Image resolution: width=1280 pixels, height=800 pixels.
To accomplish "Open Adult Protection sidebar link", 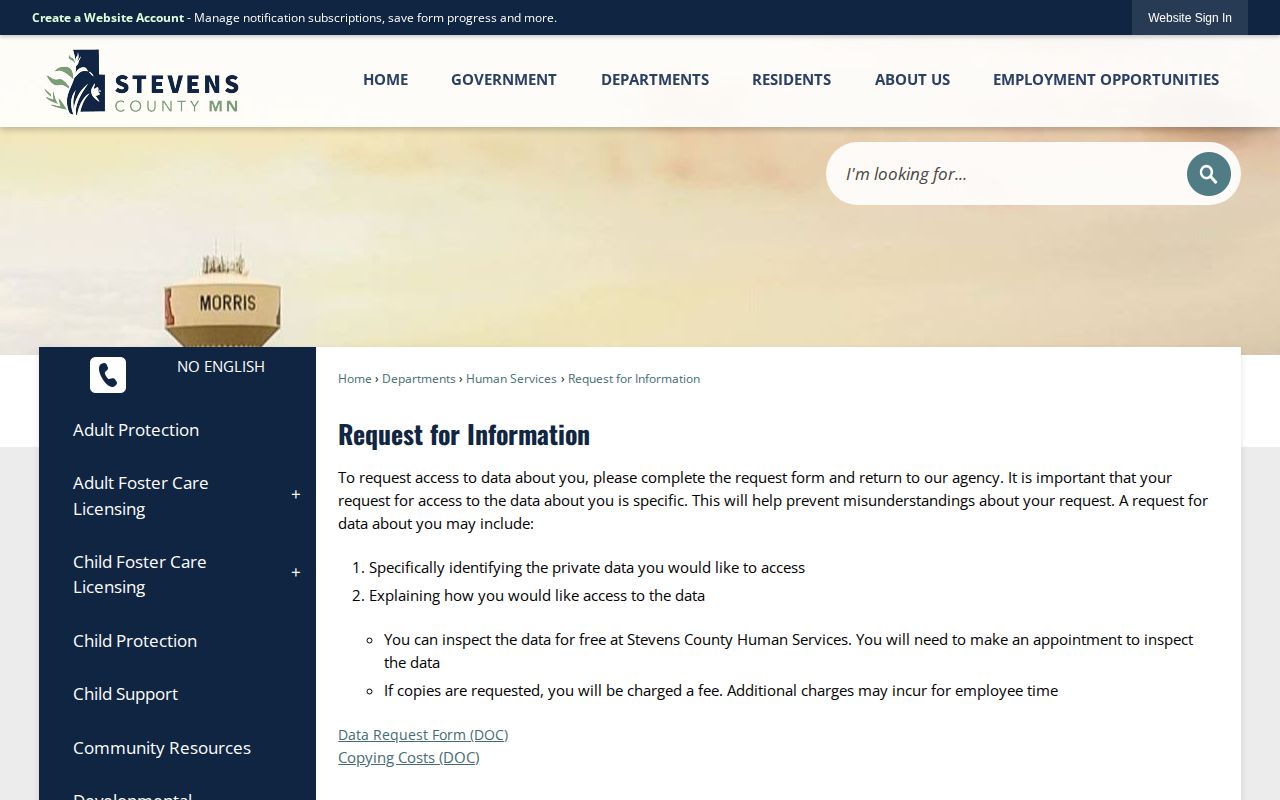I will click(x=136, y=430).
